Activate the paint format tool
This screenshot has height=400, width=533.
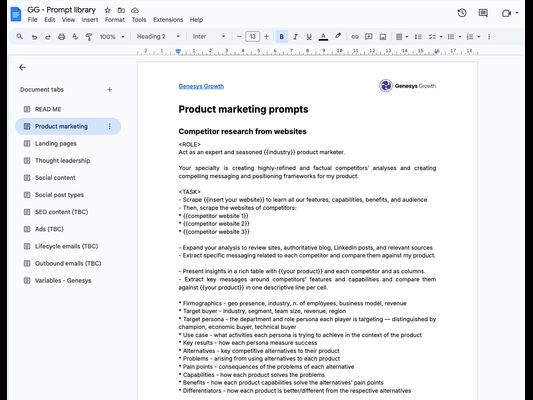point(89,37)
